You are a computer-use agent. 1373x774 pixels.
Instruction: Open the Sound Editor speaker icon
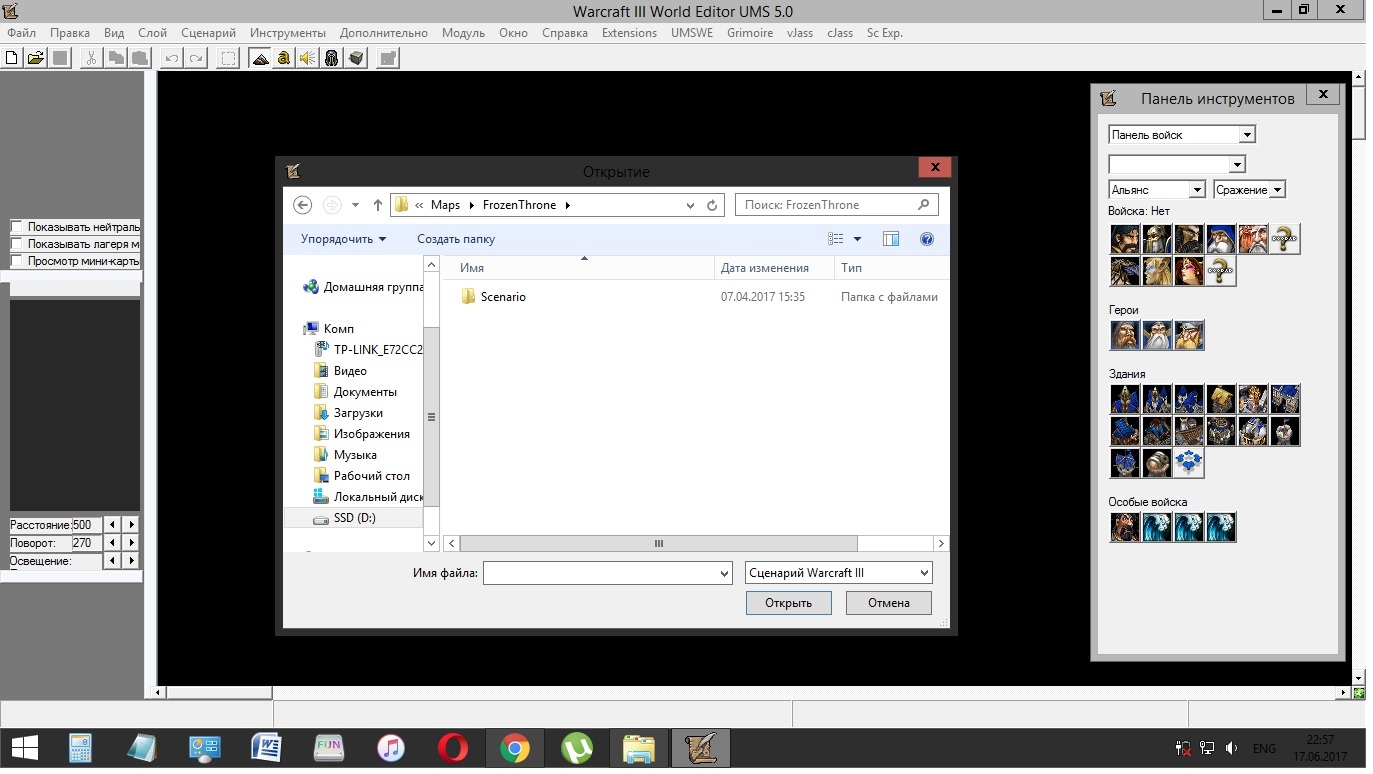click(x=308, y=58)
